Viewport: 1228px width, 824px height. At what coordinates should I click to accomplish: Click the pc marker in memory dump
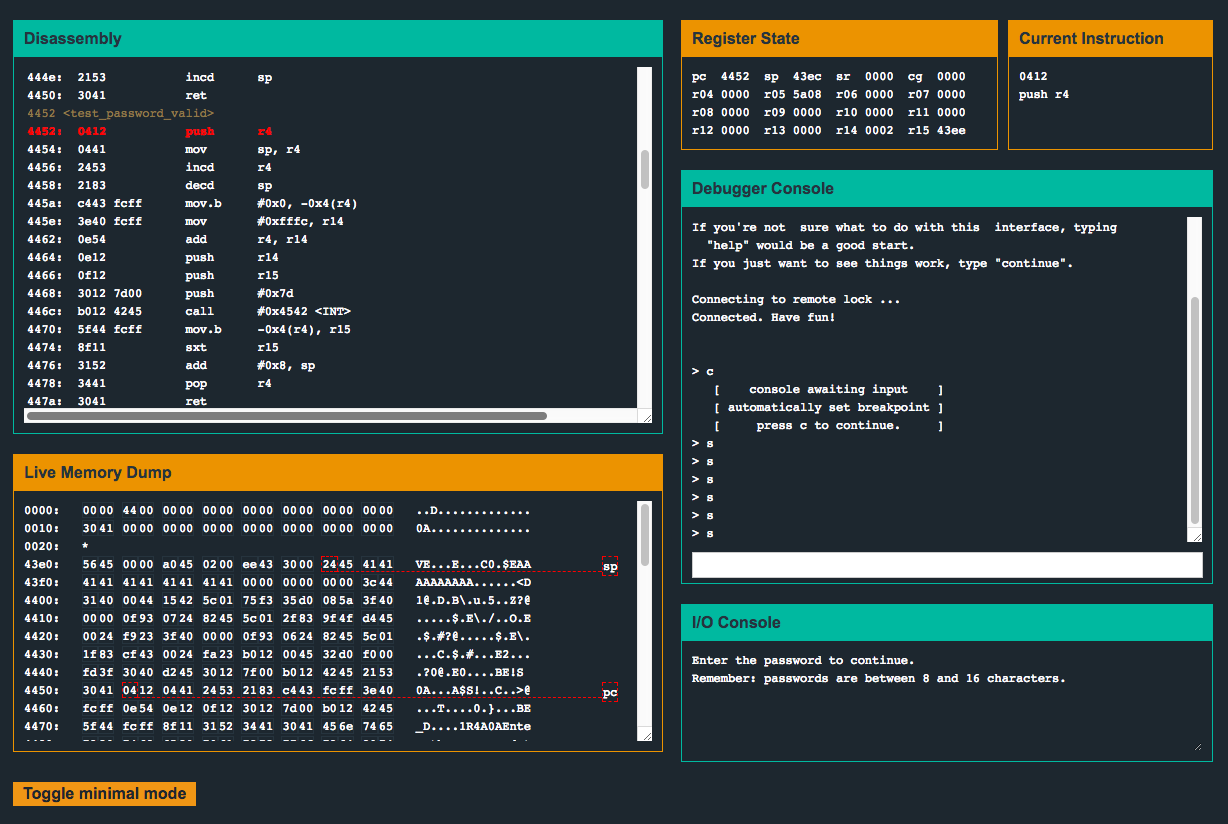click(x=610, y=692)
